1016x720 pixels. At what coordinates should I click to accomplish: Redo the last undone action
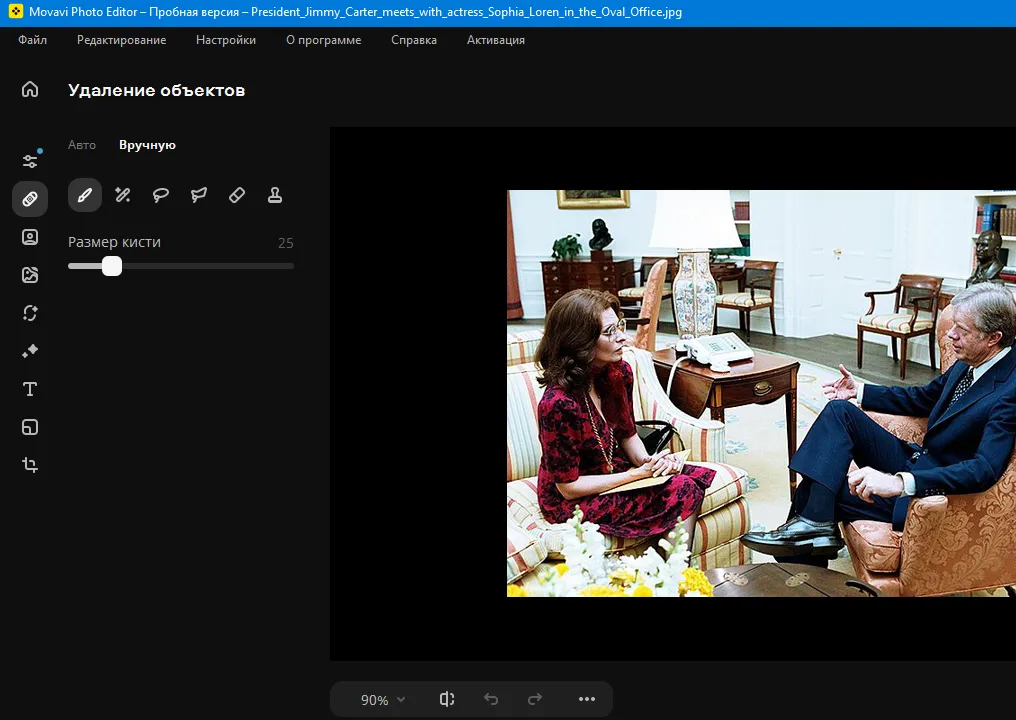(x=535, y=699)
